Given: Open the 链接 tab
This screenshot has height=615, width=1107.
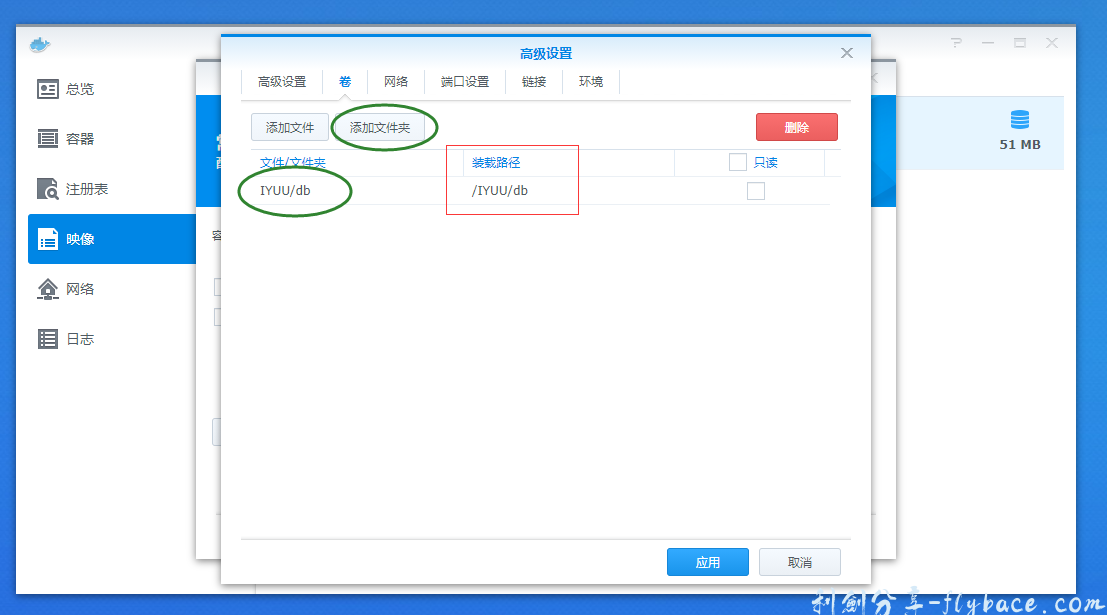Looking at the screenshot, I should [533, 82].
